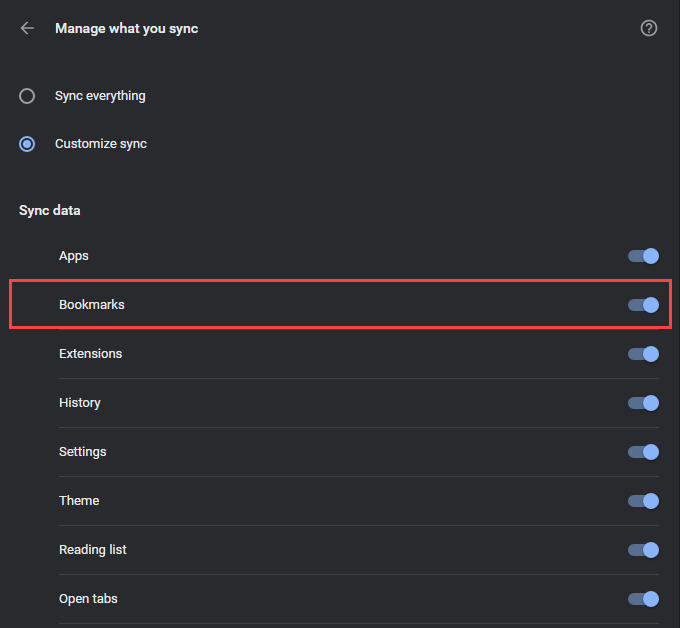Click the History label text
The image size is (680, 628).
point(80,403)
